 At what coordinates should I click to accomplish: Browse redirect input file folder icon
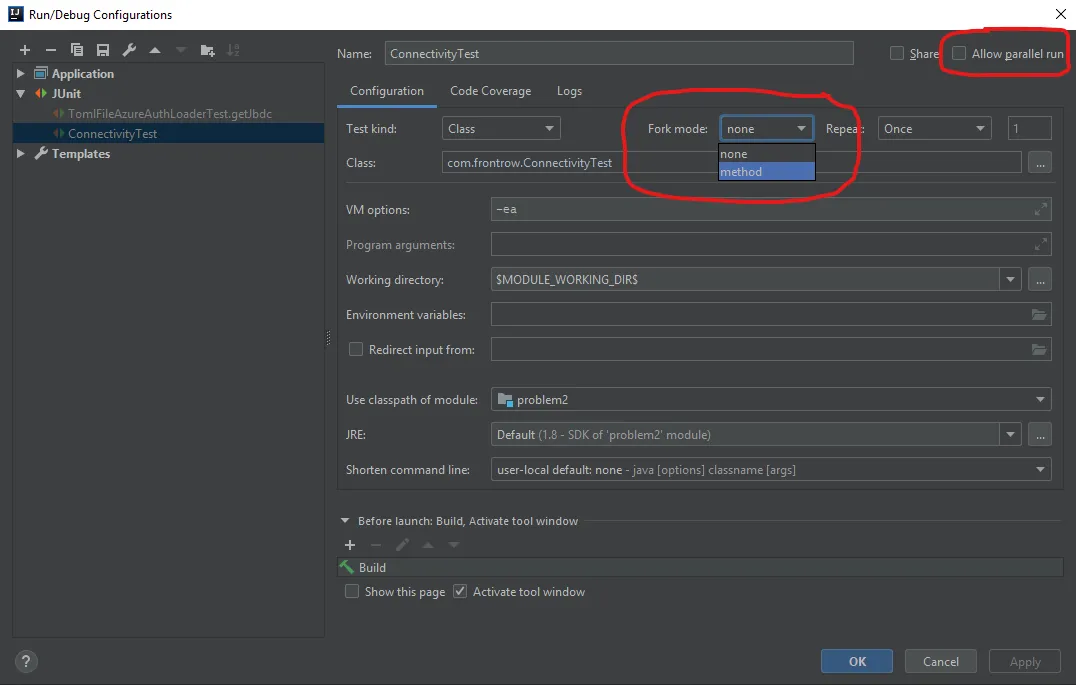coord(1039,349)
